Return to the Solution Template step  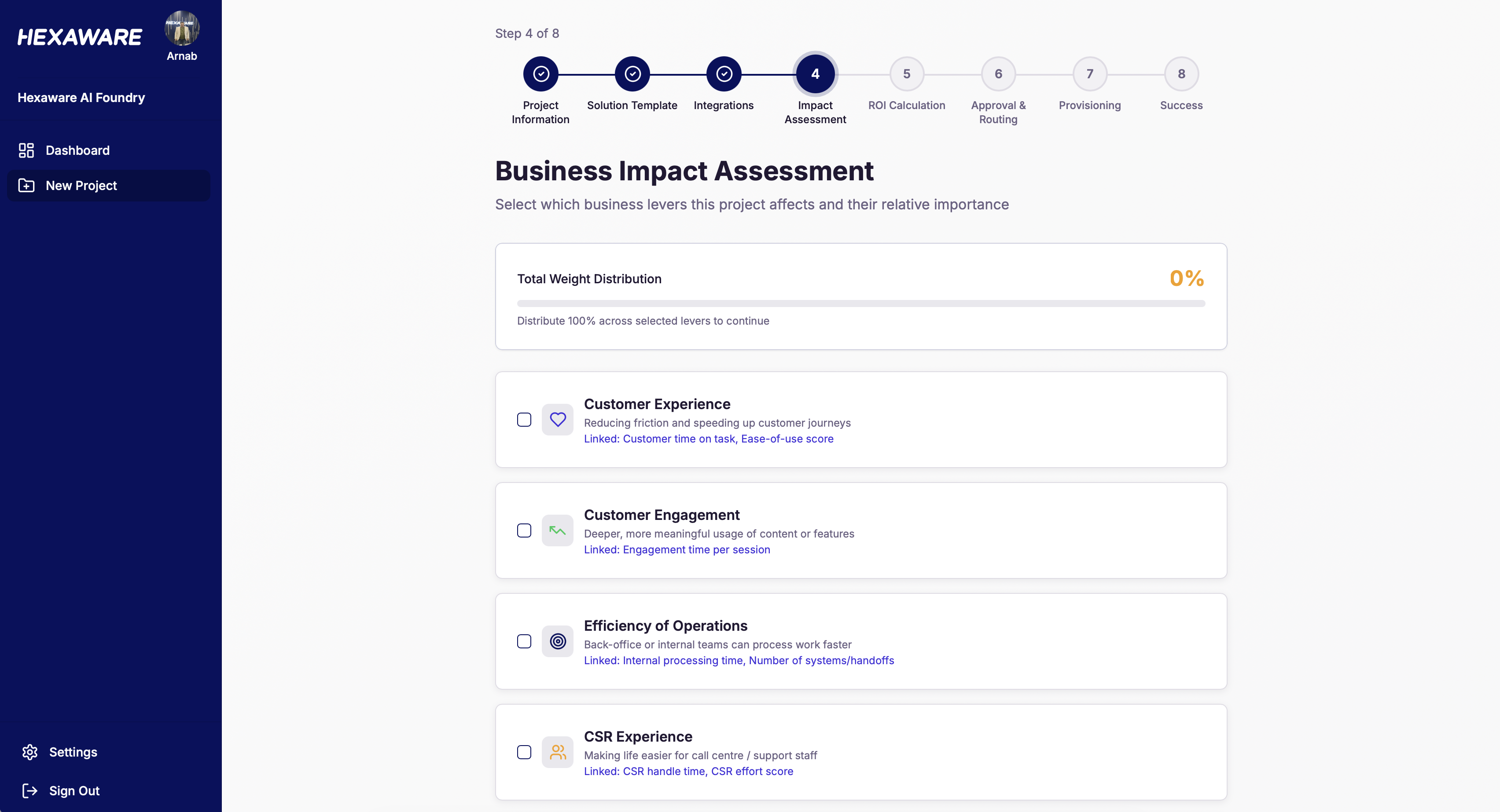pyautogui.click(x=632, y=74)
